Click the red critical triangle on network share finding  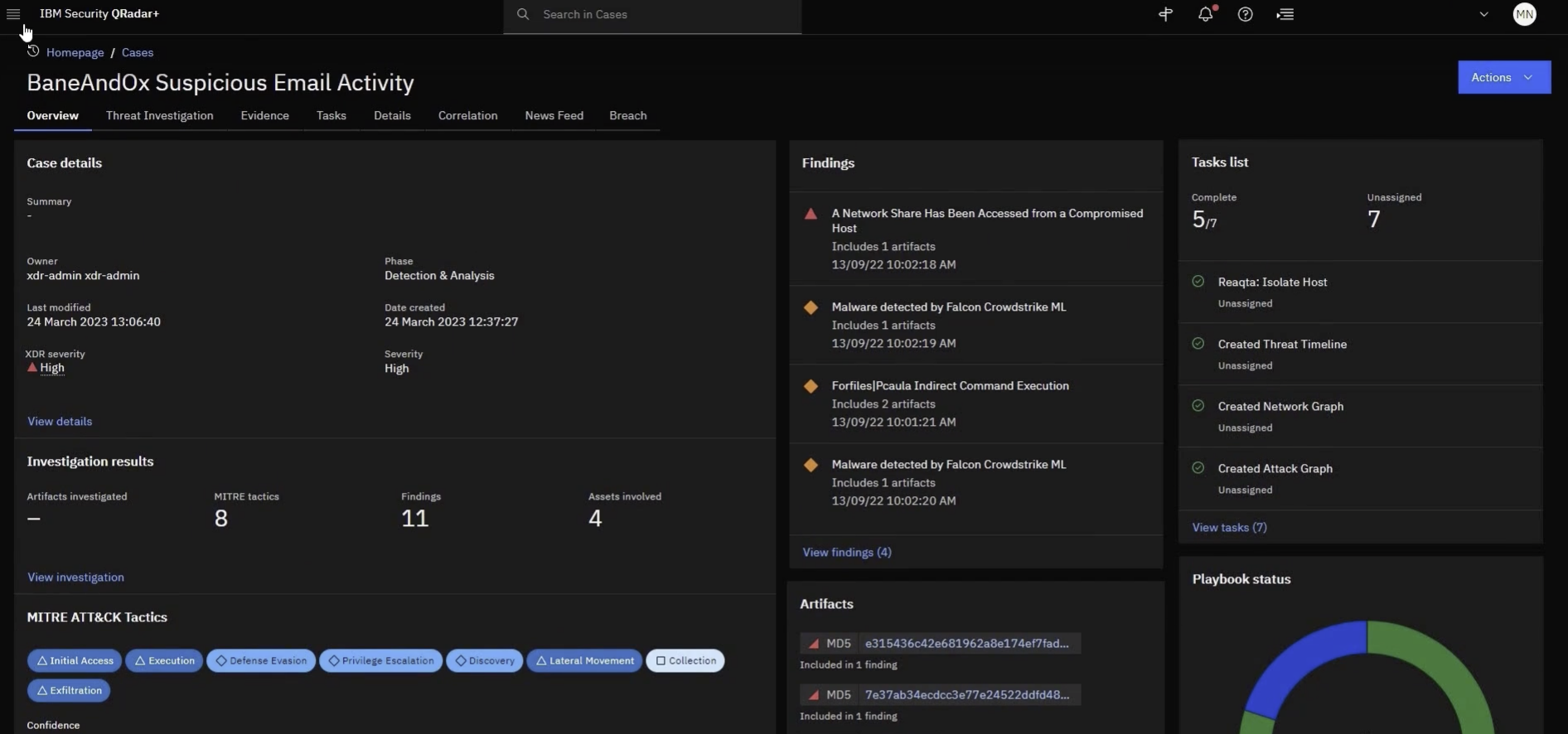click(x=811, y=214)
